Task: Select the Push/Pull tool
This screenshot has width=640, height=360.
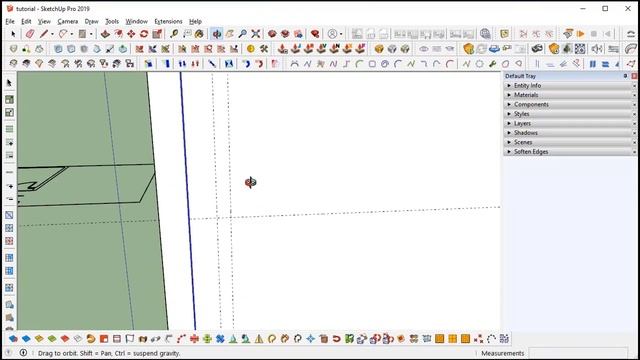Action: tap(105, 34)
